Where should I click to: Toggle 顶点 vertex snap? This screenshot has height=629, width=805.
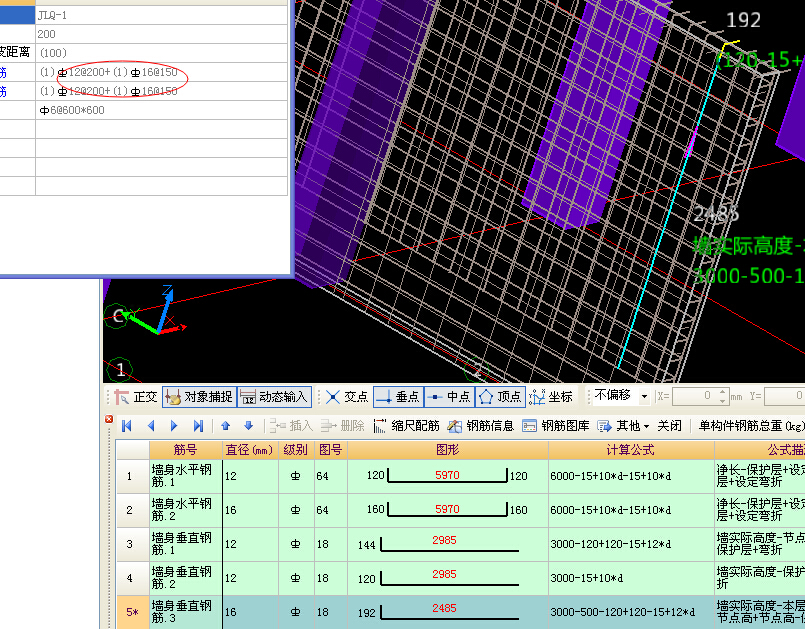(x=500, y=397)
